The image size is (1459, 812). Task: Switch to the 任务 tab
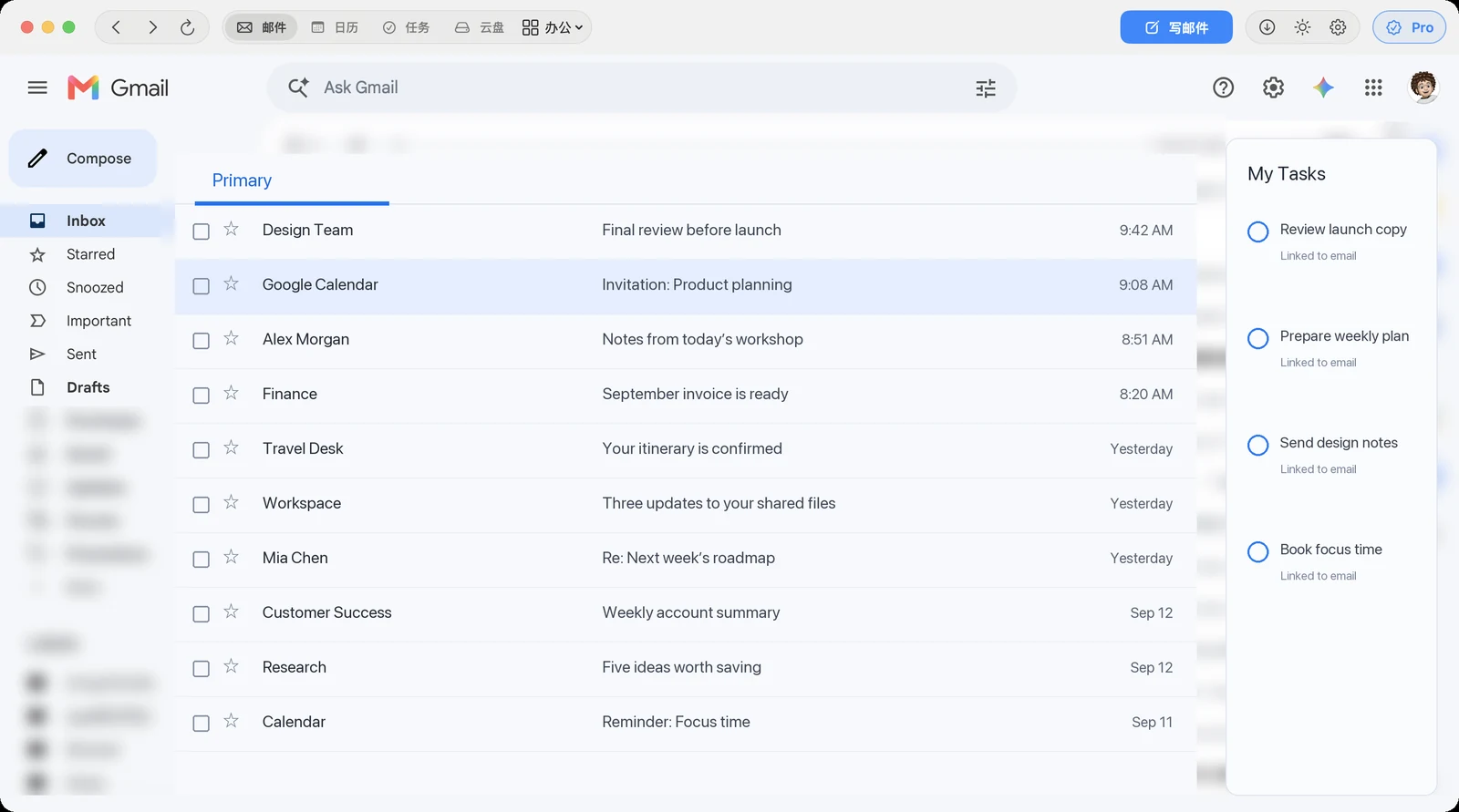point(406,27)
